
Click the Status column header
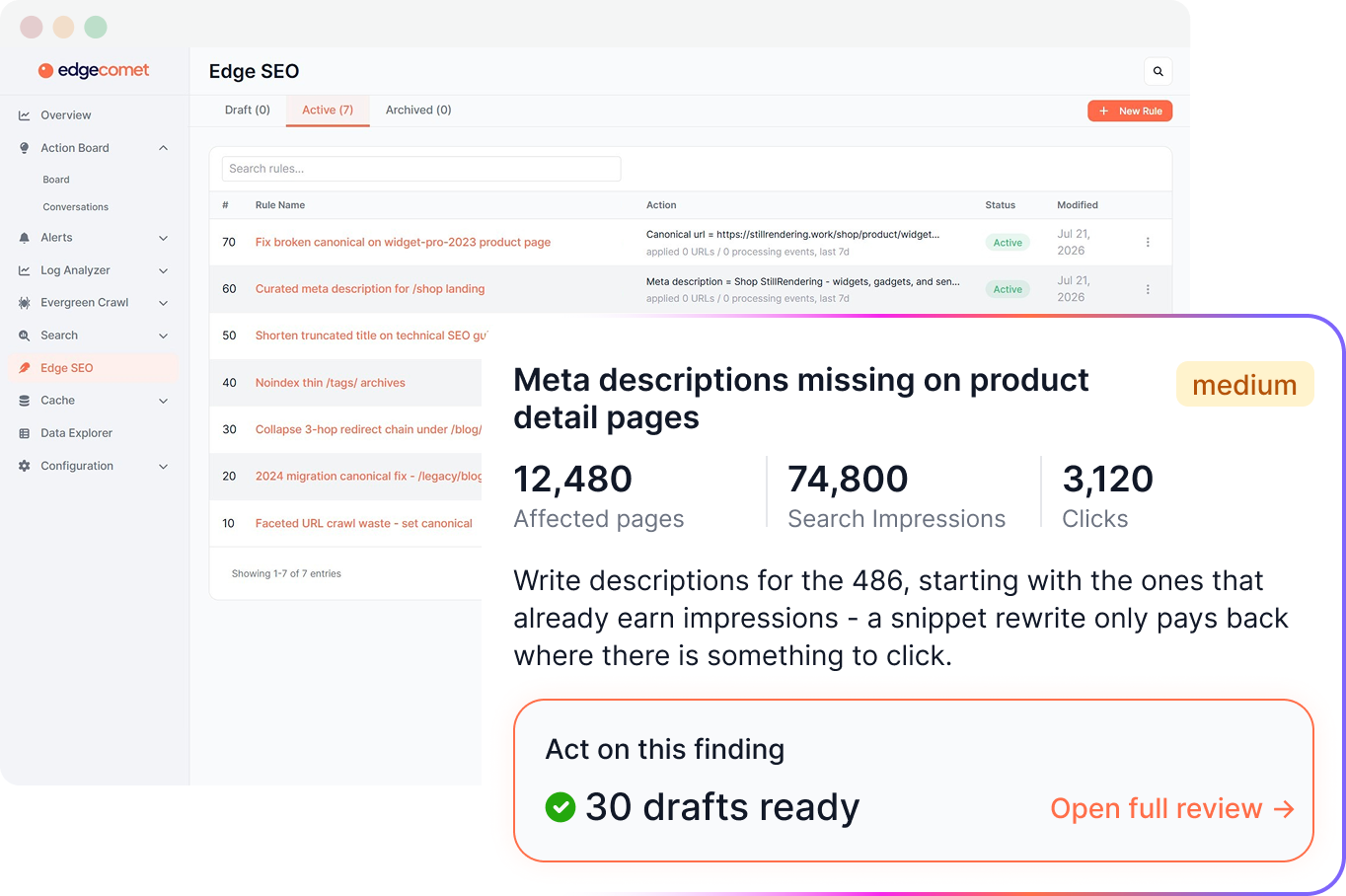(x=1000, y=205)
